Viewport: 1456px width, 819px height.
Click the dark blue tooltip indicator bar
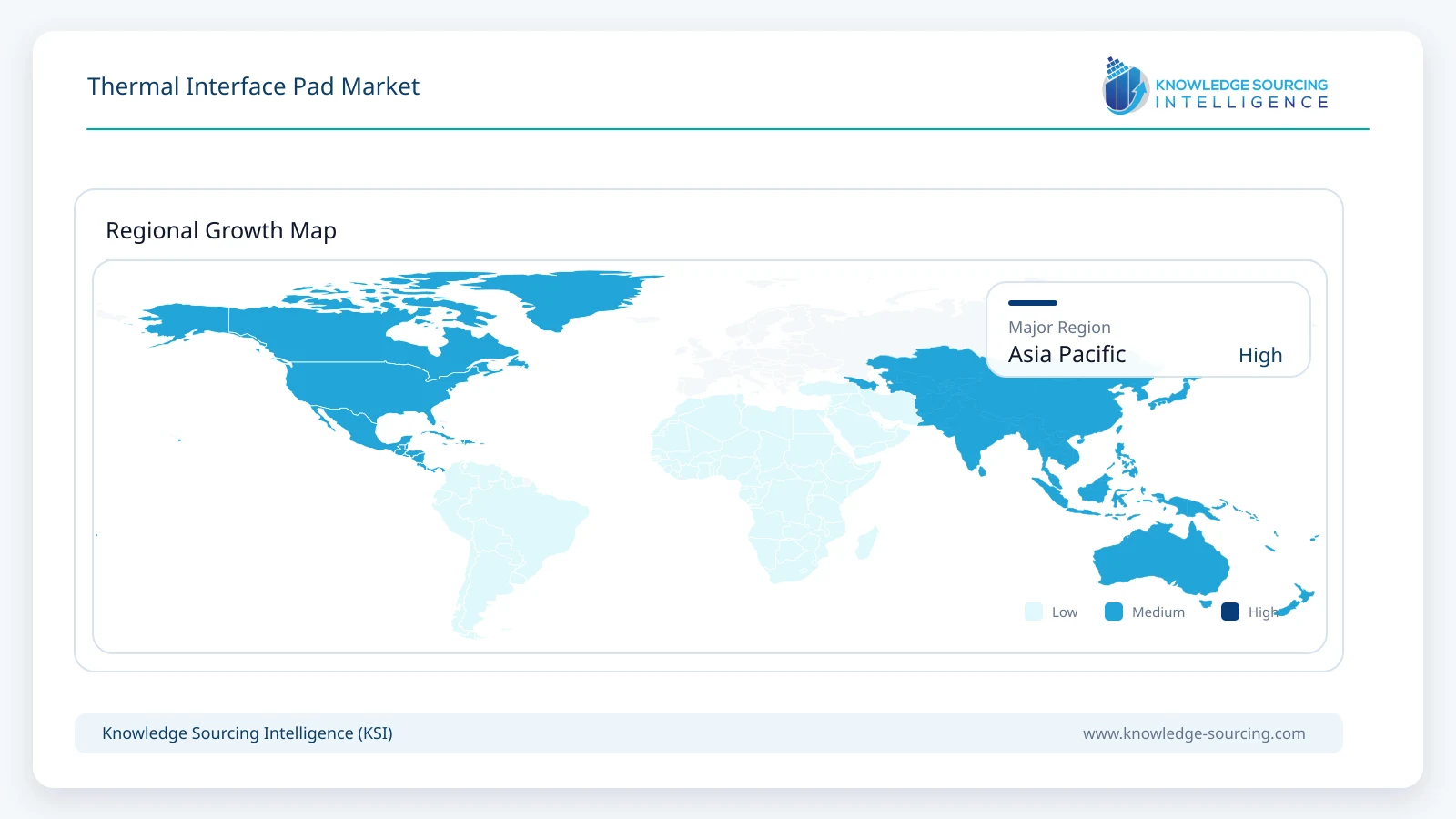pyautogui.click(x=1033, y=303)
